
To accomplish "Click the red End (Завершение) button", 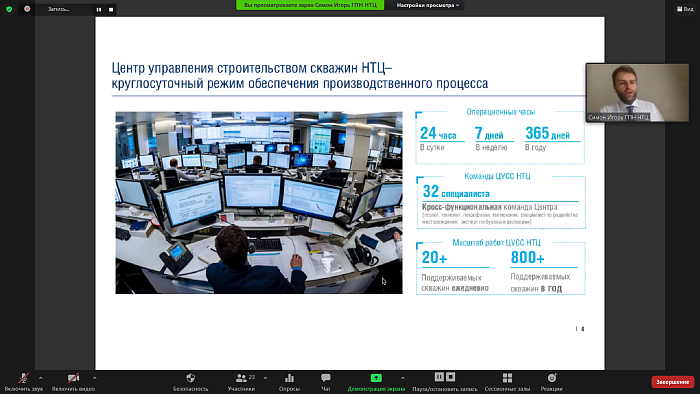I will pos(672,382).
